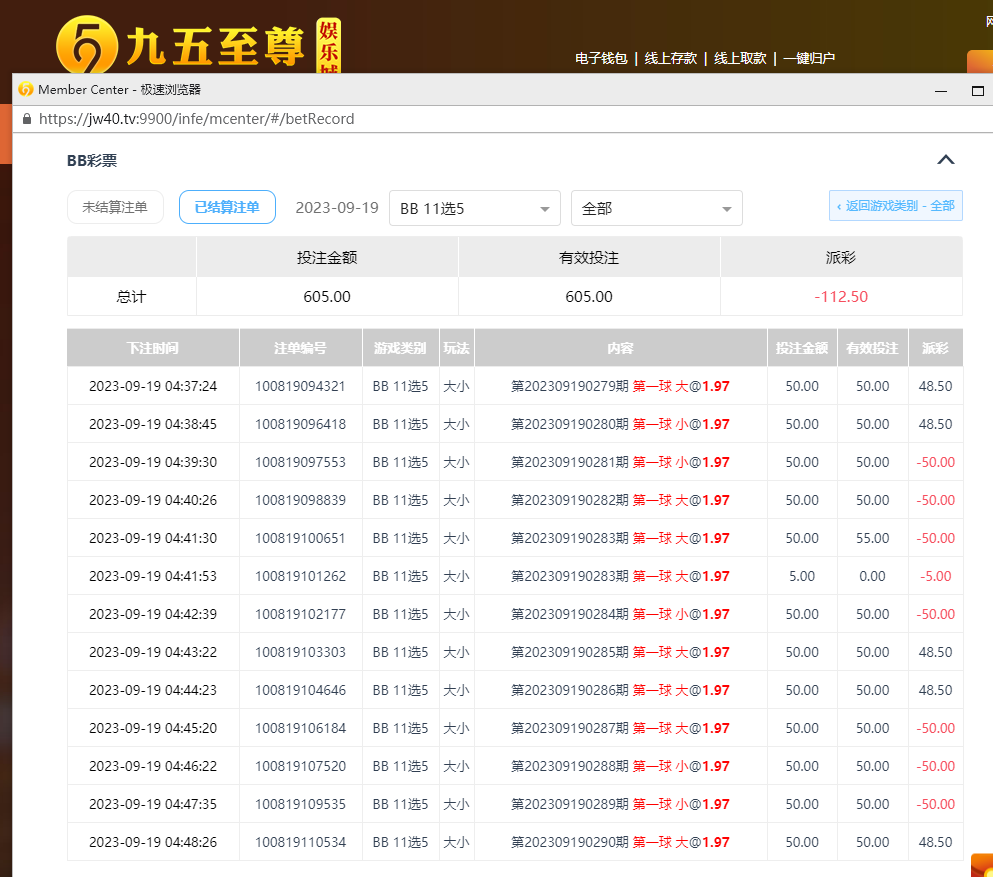This screenshot has height=877, width=993.
Task: Click the 下注时间 column header
Action: point(153,348)
